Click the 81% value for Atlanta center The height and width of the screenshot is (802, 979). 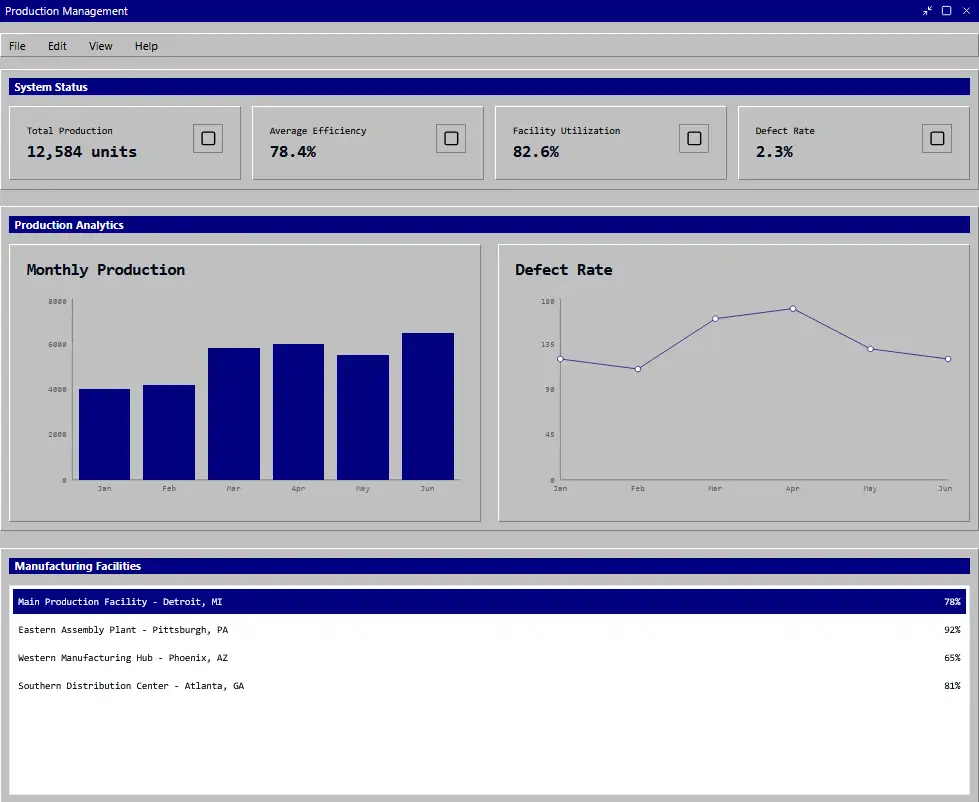coord(952,686)
